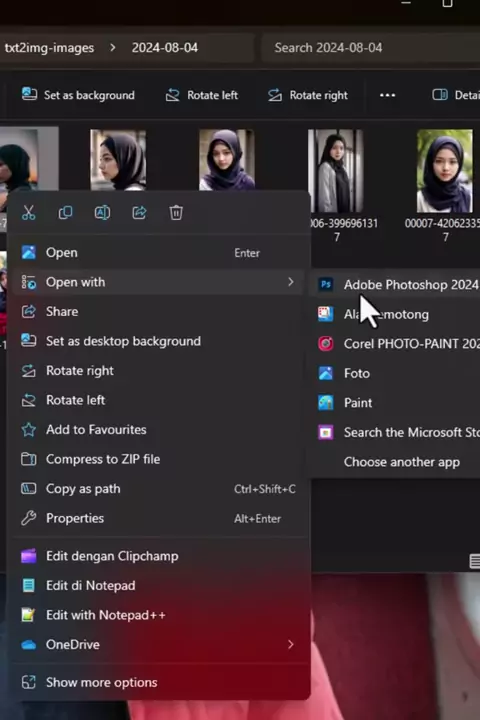Expand the OneDrive submenu chevron
The image size is (480, 720).
[x=290, y=644]
